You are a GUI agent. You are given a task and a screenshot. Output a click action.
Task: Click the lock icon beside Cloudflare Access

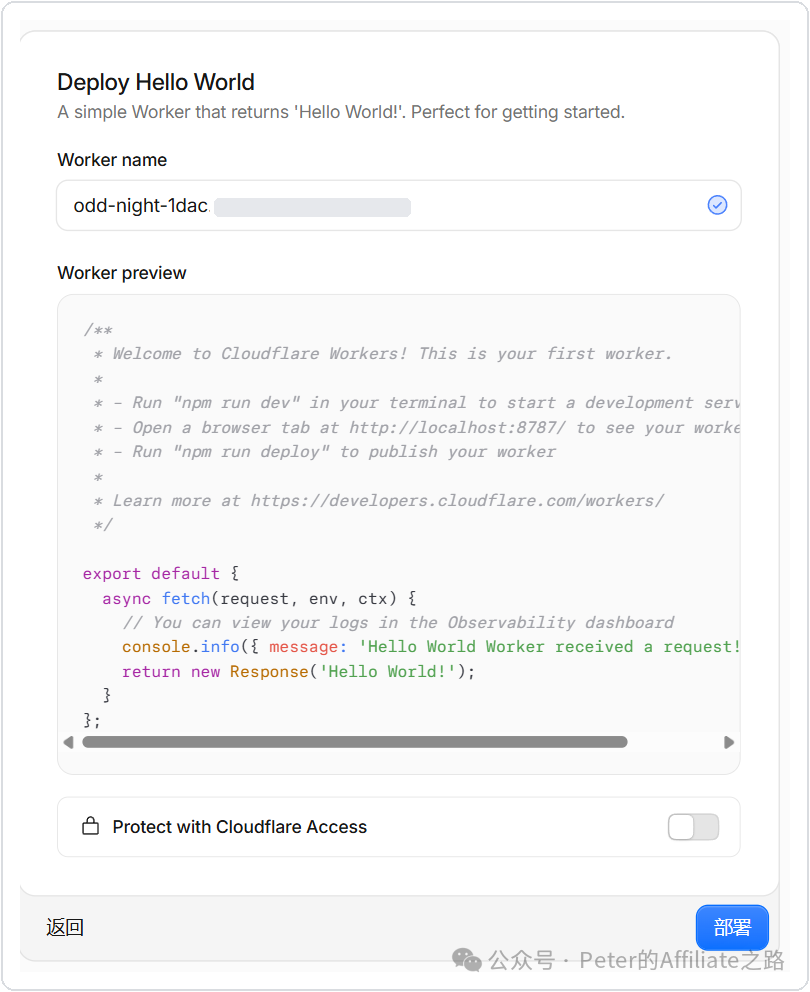[90, 826]
